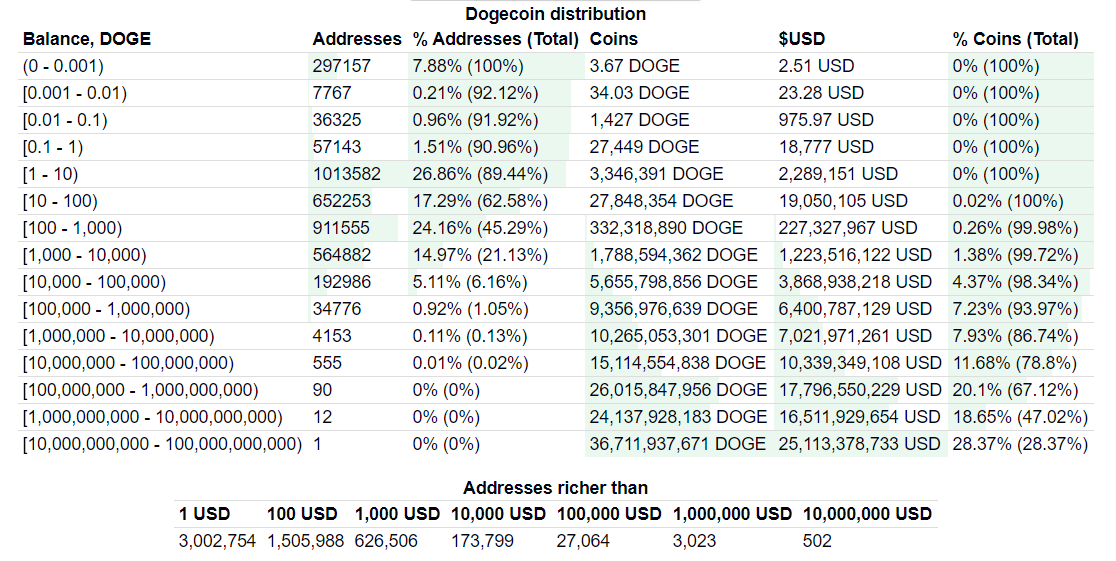Click the 'Dogecoin distribution' table title
Viewport: 1116px width, 561px height.
click(555, 14)
